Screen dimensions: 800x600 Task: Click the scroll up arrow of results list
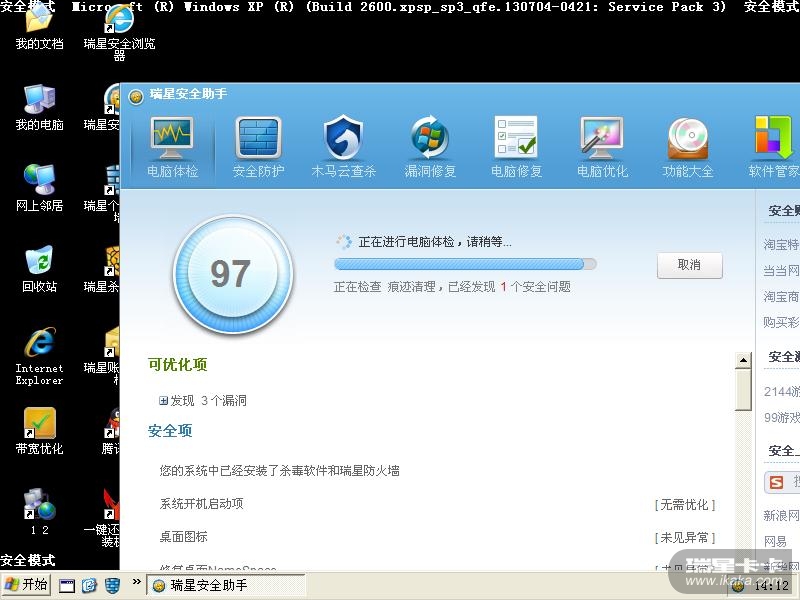[x=743, y=361]
